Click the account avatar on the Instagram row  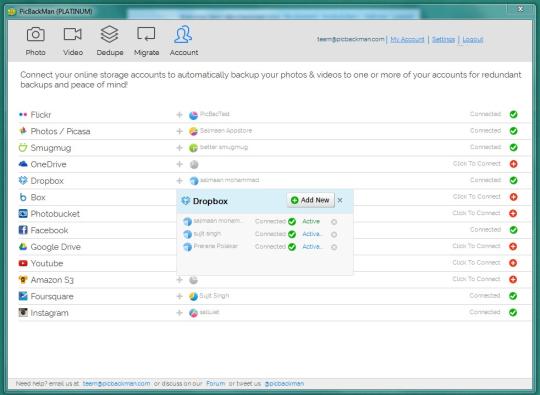(x=194, y=313)
